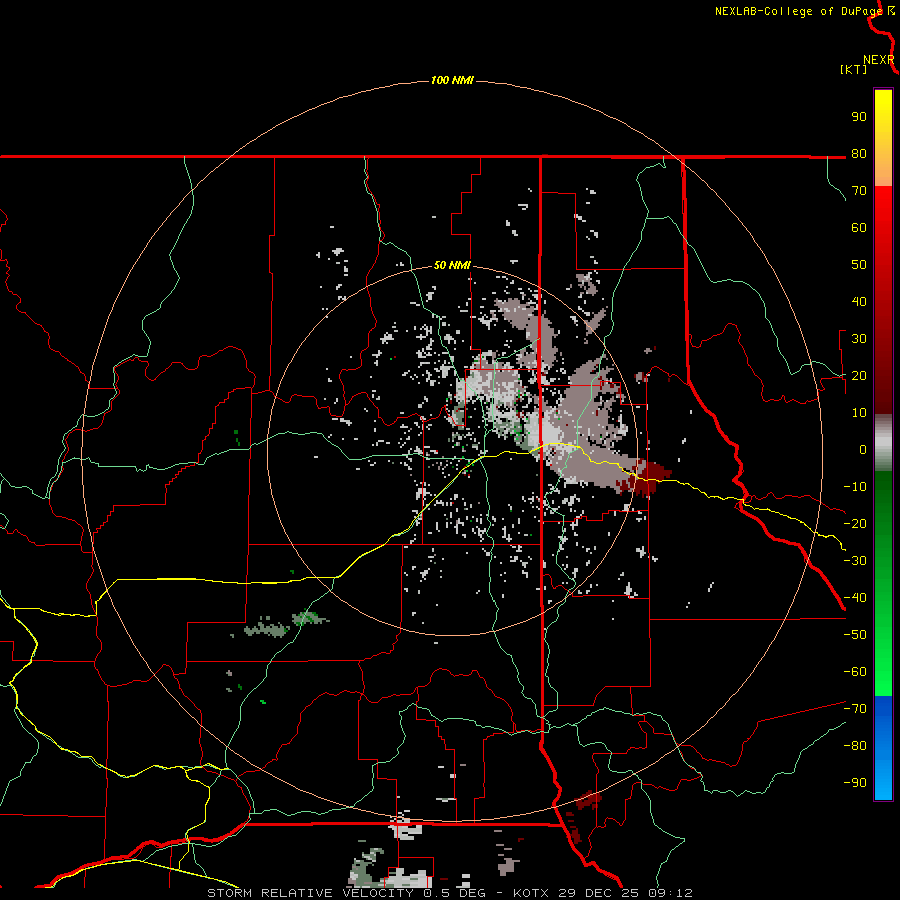Select the -30 value on velocity scale
This screenshot has height=900, width=900.
855,561
